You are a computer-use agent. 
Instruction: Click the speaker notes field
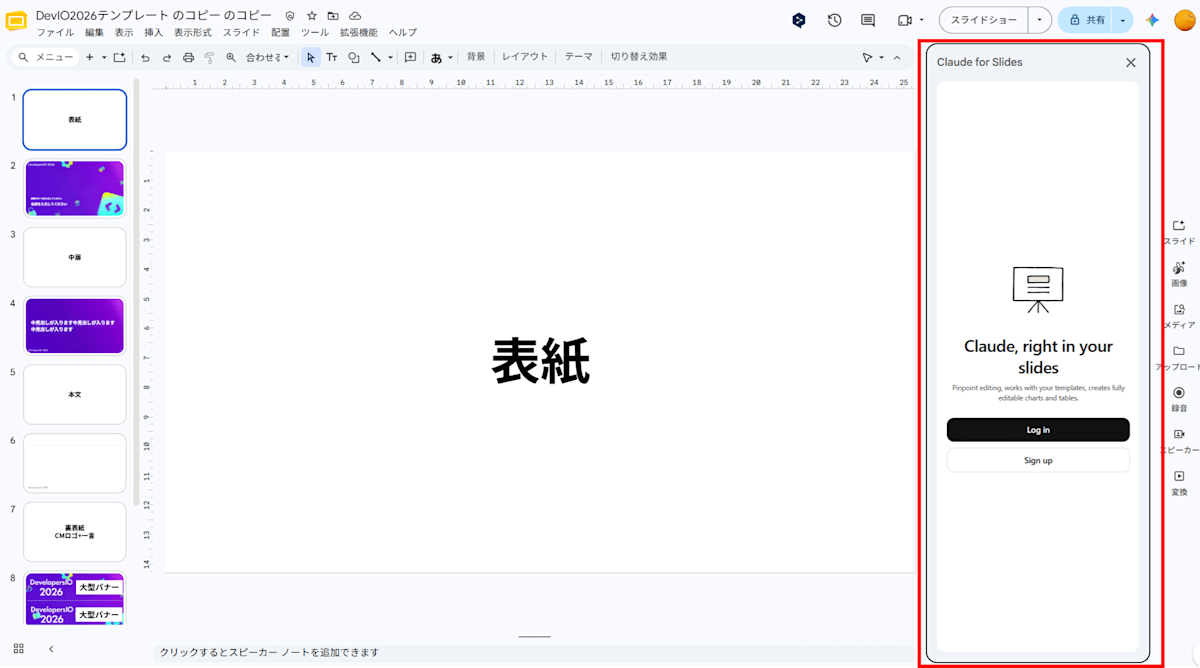coord(535,652)
